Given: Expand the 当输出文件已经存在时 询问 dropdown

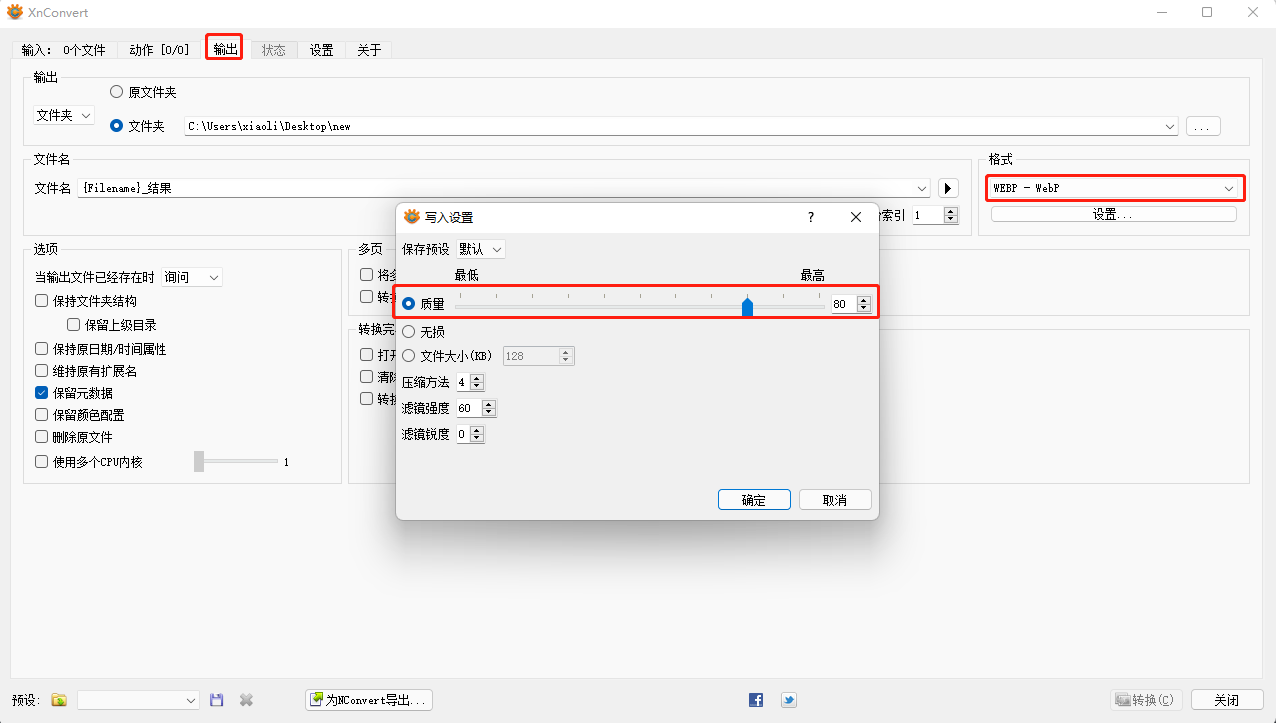Looking at the screenshot, I should click(192, 277).
